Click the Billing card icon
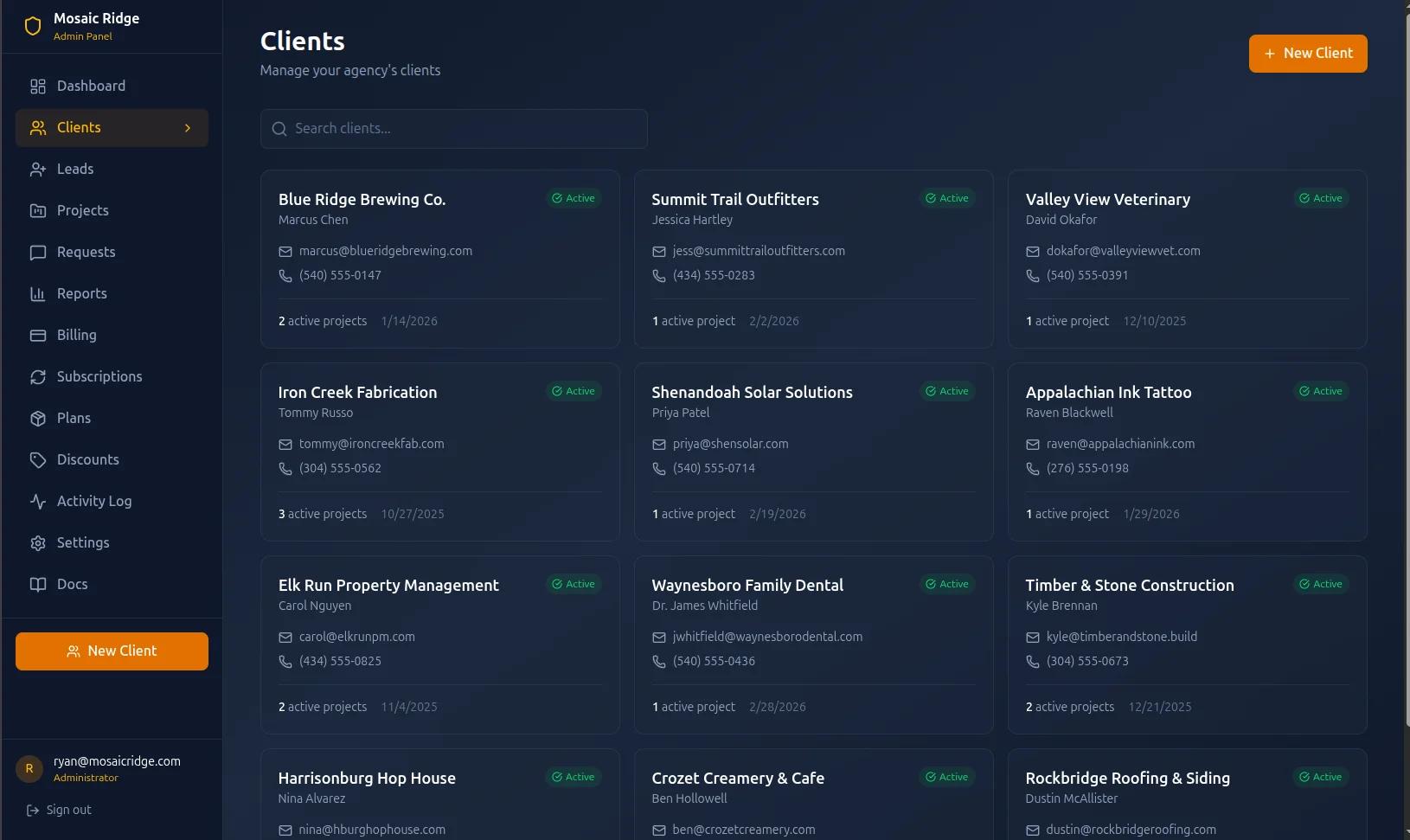This screenshot has width=1410, height=840. (37, 335)
